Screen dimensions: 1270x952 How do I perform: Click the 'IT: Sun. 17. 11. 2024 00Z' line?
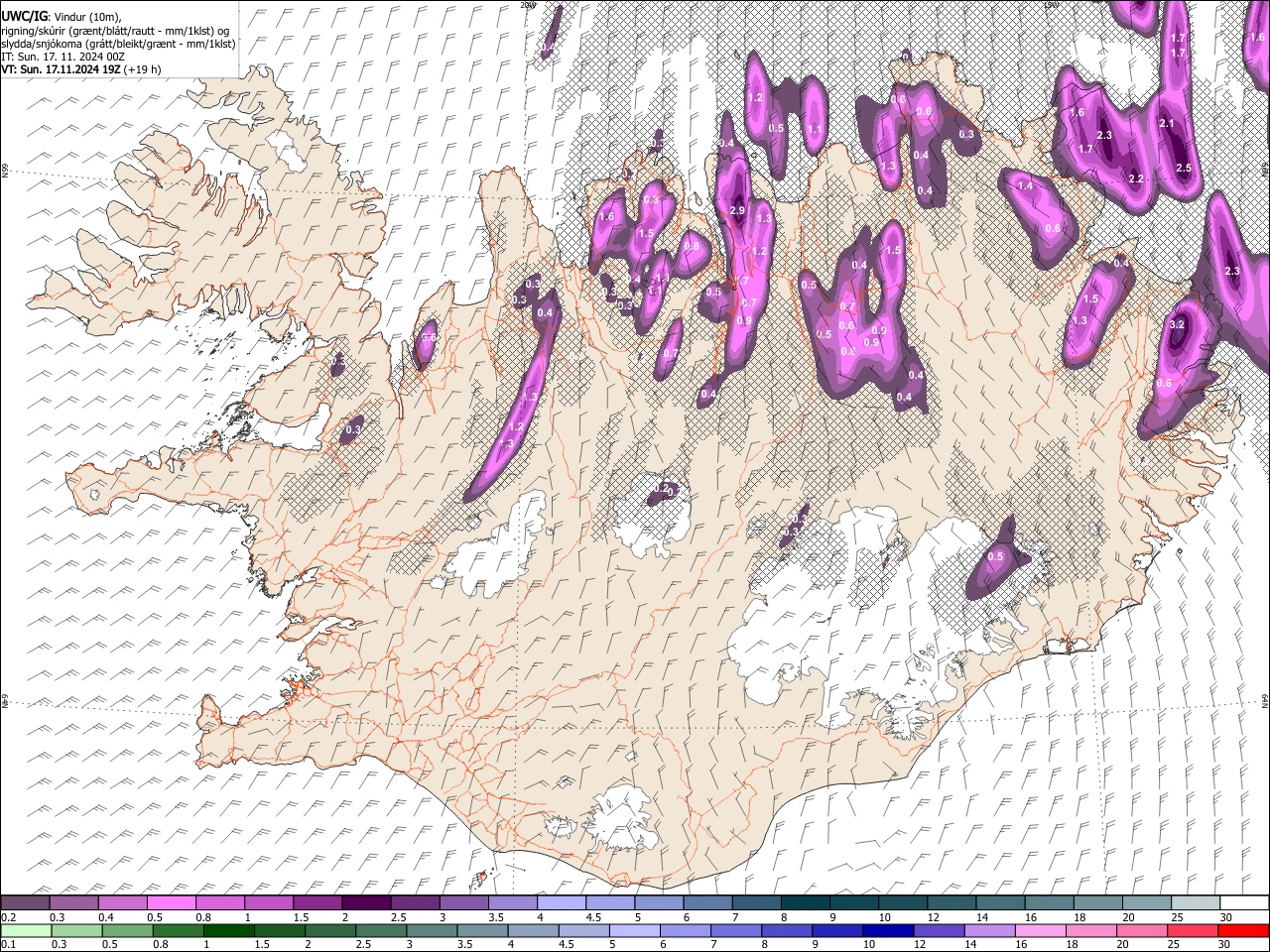tap(63, 57)
